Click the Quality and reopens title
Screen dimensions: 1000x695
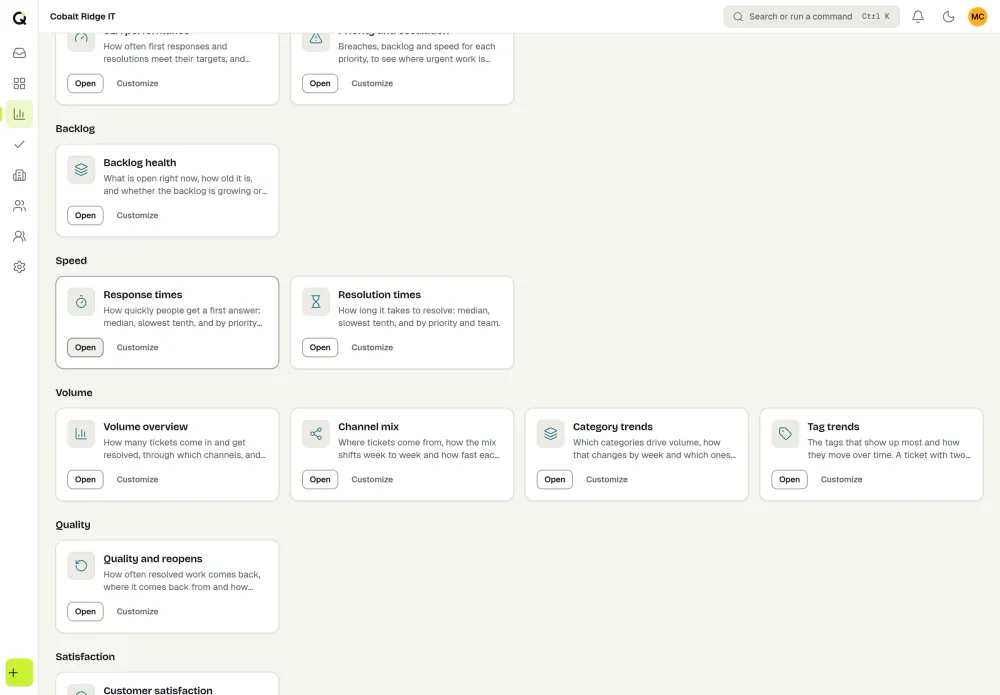click(153, 559)
